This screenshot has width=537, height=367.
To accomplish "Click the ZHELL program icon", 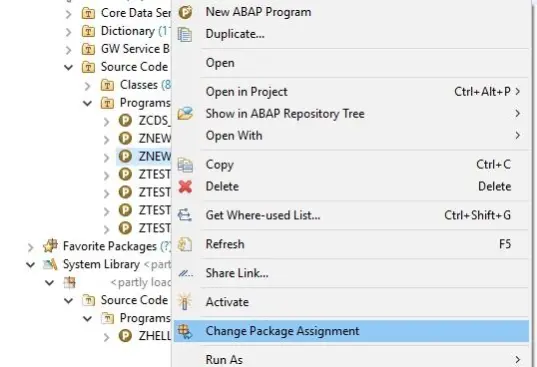I will pyautogui.click(x=125, y=336).
